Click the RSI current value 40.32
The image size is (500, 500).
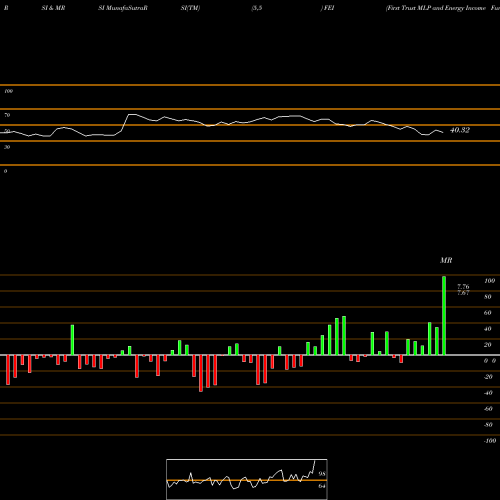460,130
